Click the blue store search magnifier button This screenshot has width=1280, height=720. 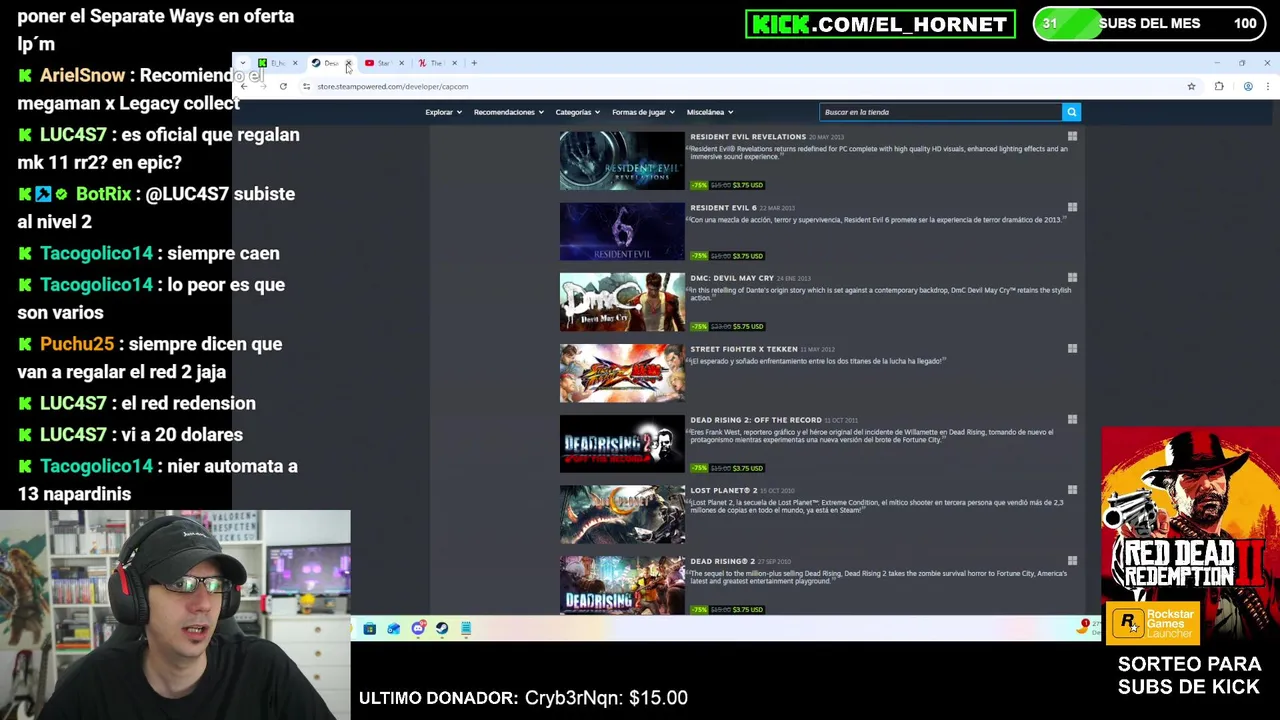[1071, 112]
